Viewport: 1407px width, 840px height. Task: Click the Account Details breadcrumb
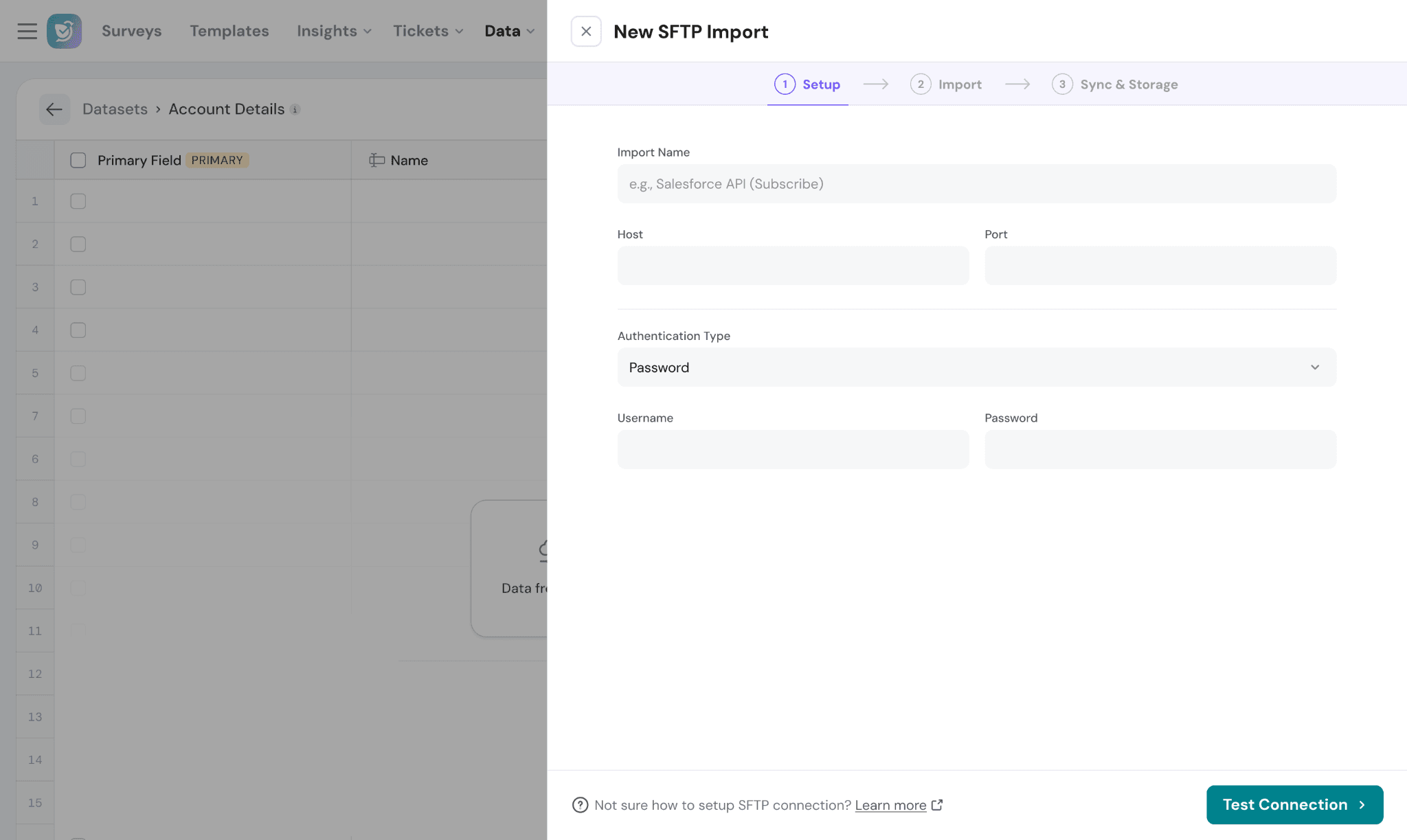pyautogui.click(x=226, y=109)
